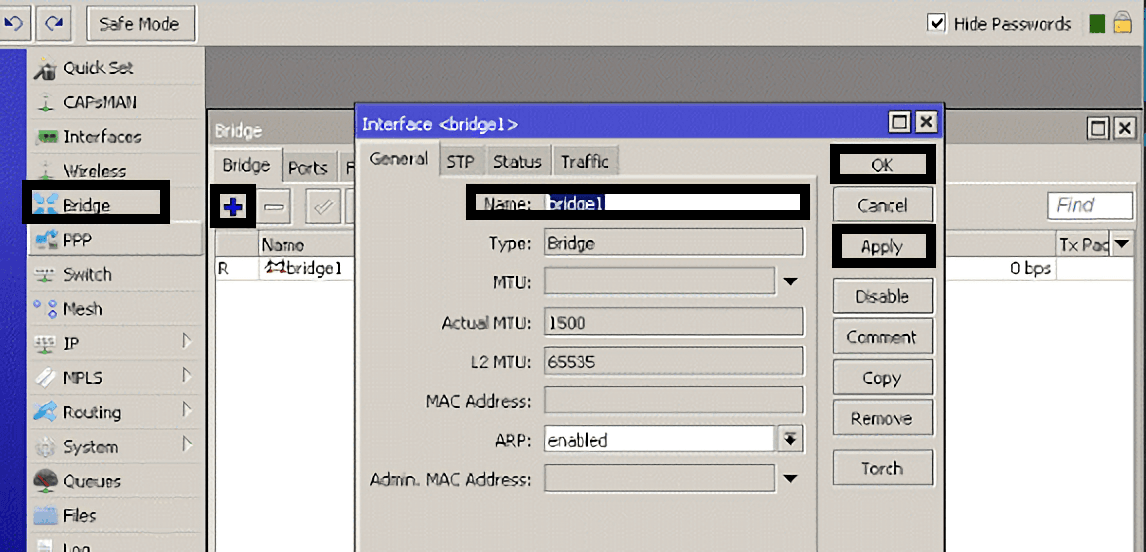Switch to Ports tab in Bridge window
This screenshot has height=552, width=1146.
pyautogui.click(x=308, y=168)
